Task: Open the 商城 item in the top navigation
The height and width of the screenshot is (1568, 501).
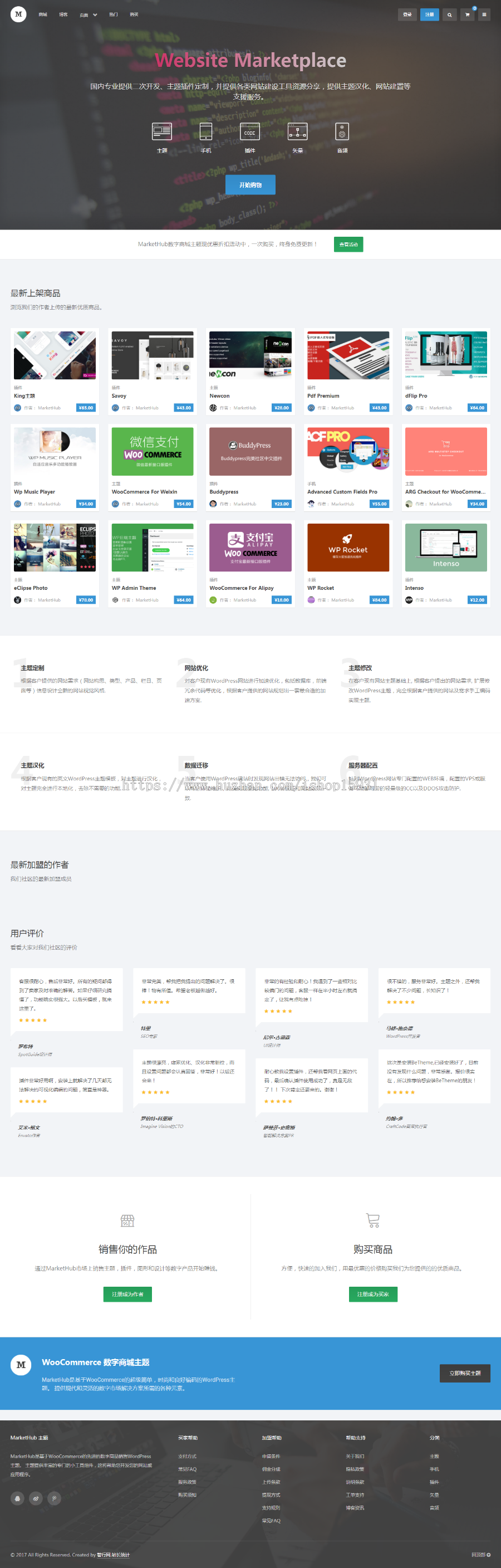Action: point(42,14)
